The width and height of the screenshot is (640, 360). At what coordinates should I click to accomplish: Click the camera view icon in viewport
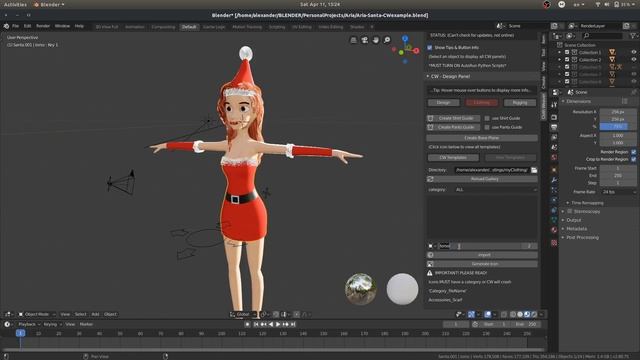[x=364, y=40]
